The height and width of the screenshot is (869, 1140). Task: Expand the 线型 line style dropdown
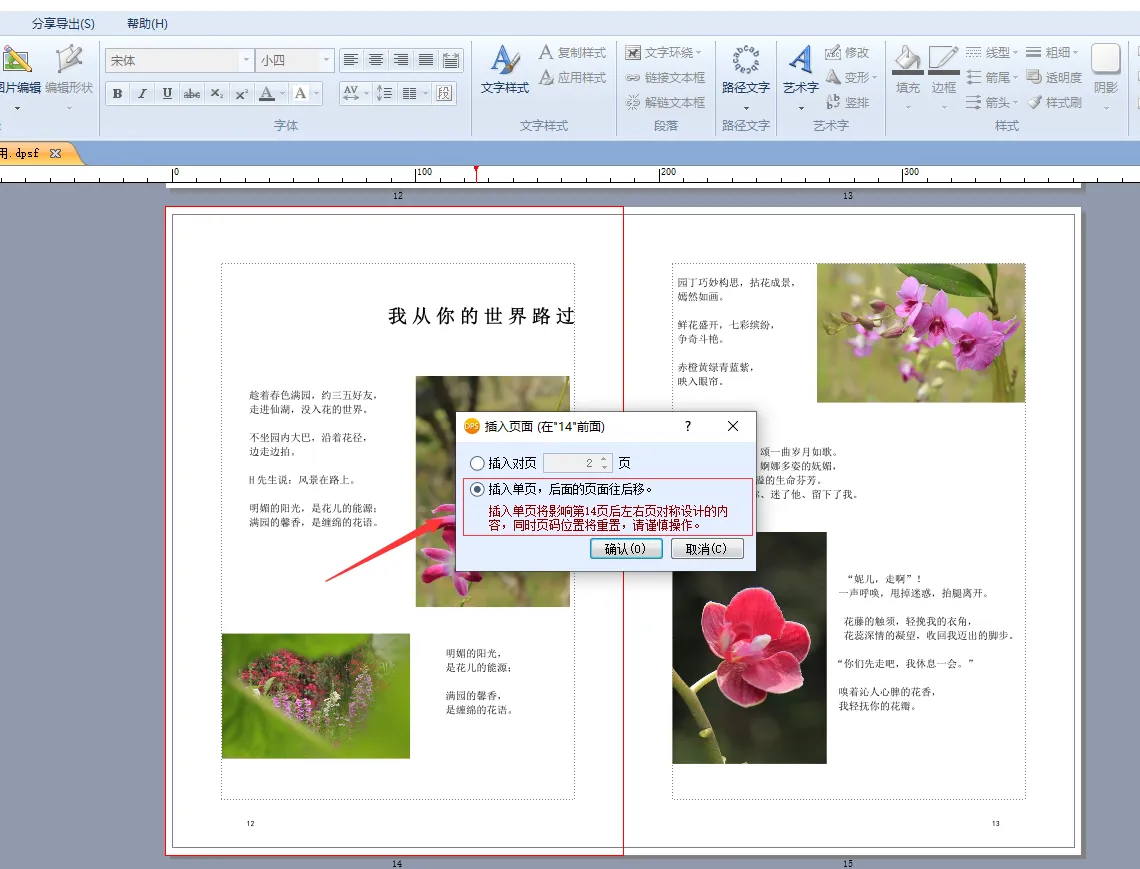coord(1015,53)
